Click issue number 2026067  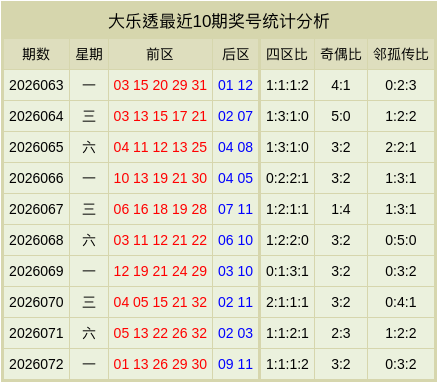tap(36, 209)
